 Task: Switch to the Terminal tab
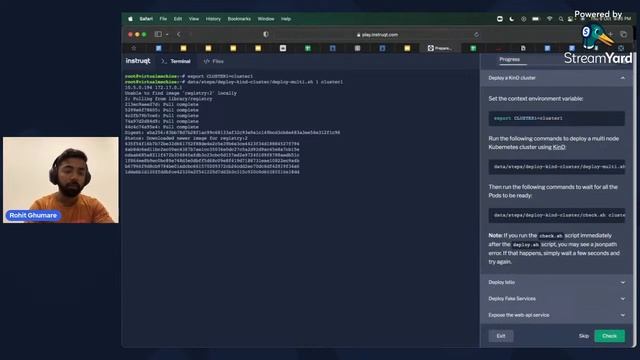pyautogui.click(x=176, y=61)
